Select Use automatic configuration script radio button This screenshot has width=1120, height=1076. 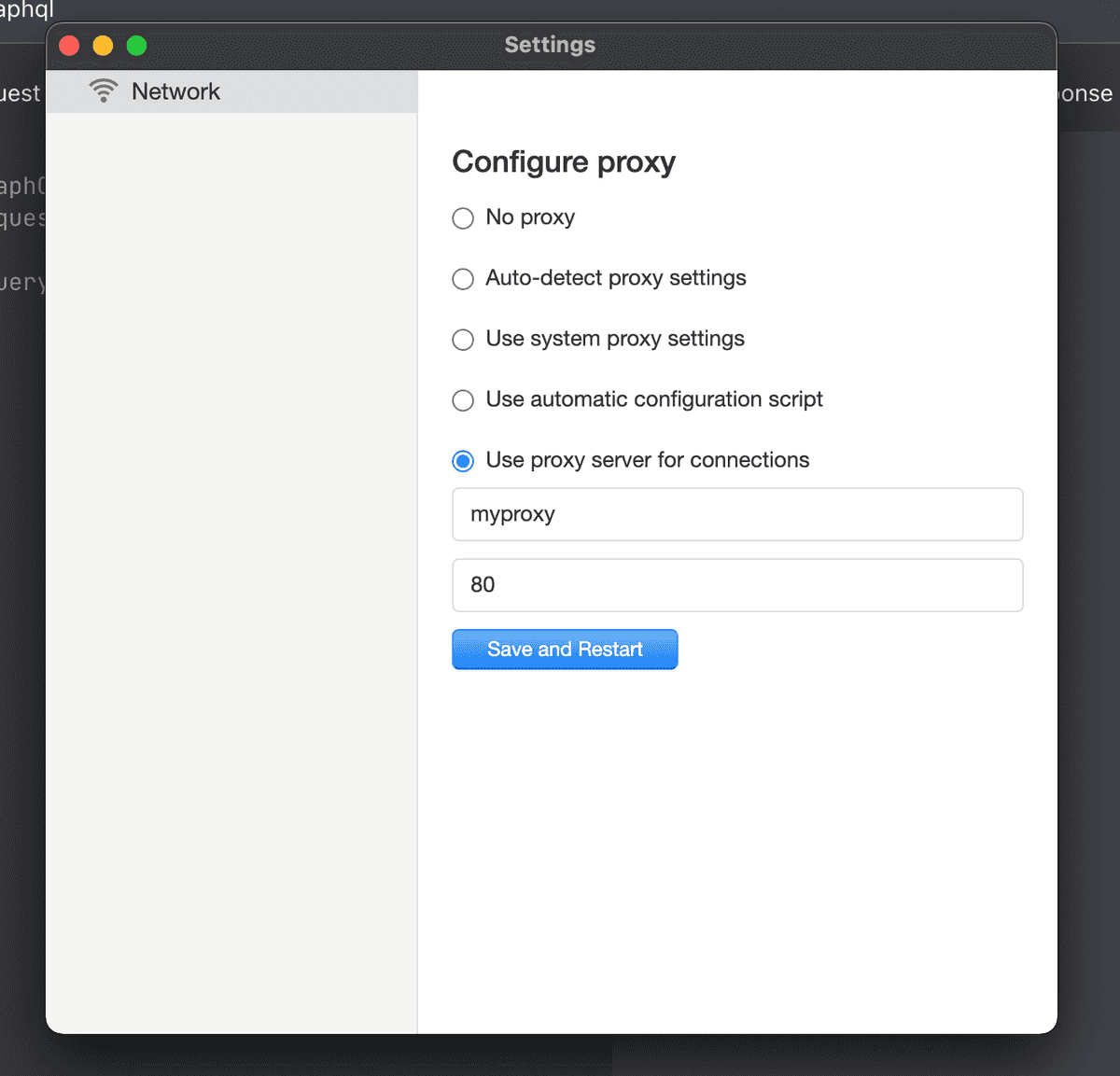click(x=463, y=400)
